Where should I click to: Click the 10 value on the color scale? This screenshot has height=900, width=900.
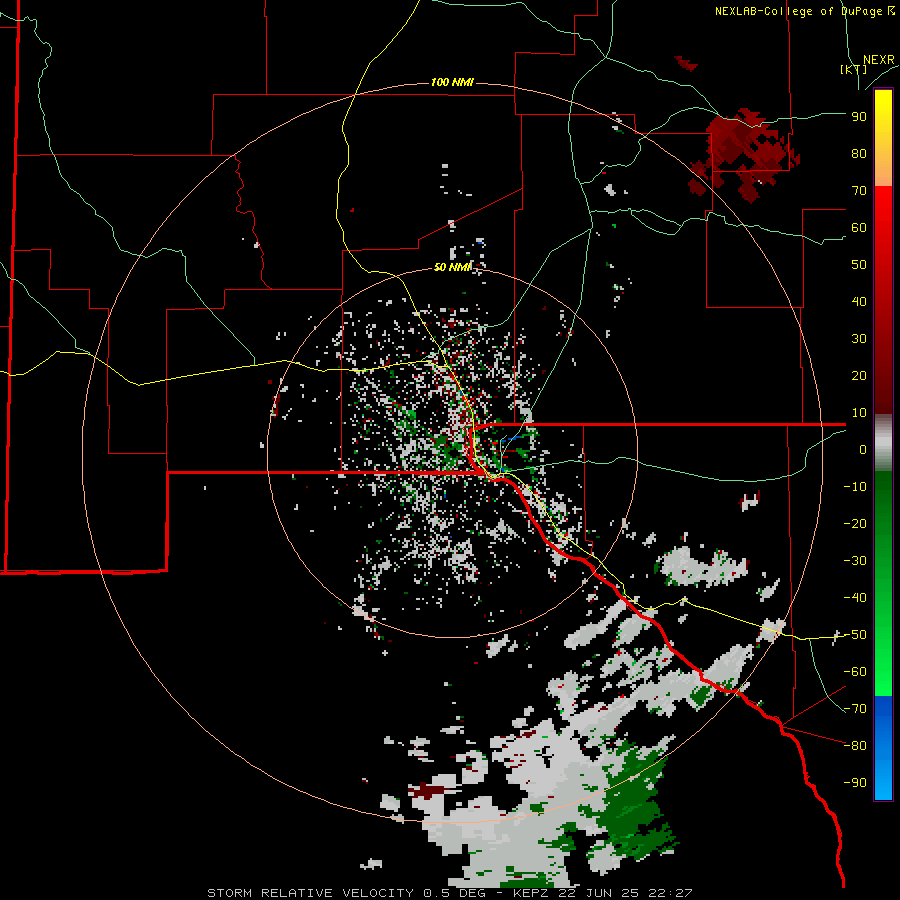click(859, 413)
